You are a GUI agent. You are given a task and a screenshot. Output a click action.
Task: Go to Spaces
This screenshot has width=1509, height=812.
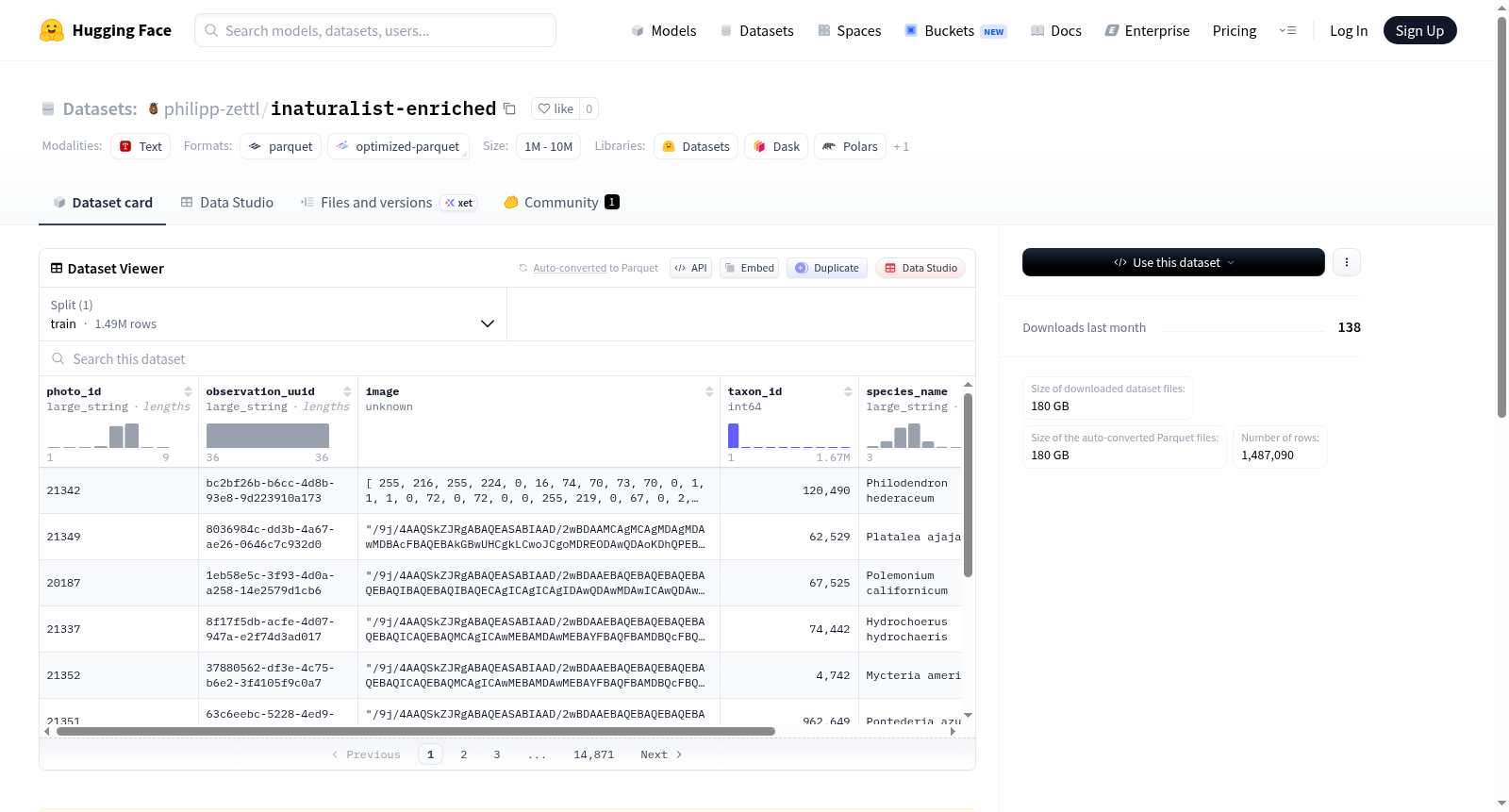point(849,30)
